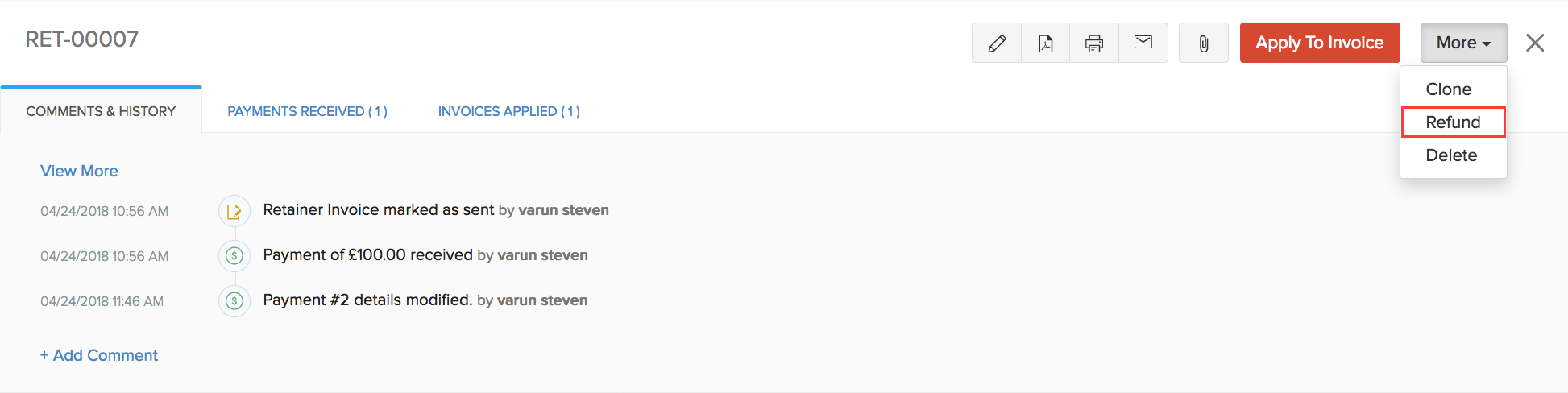This screenshot has width=1568, height=393.
Task: Click the Apply To Invoice button
Action: click(1320, 43)
